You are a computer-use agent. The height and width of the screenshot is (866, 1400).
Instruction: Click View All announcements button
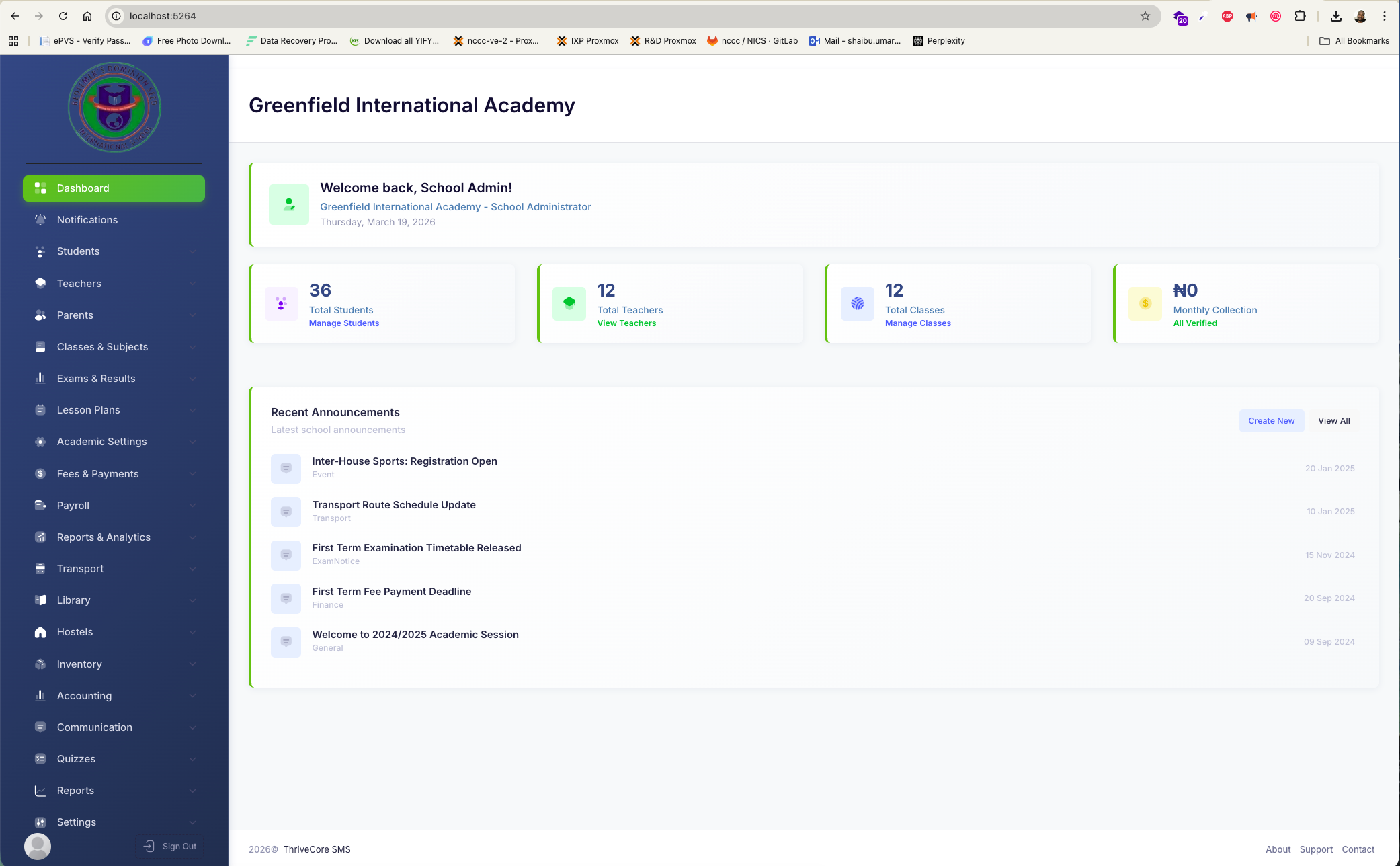pyautogui.click(x=1333, y=421)
